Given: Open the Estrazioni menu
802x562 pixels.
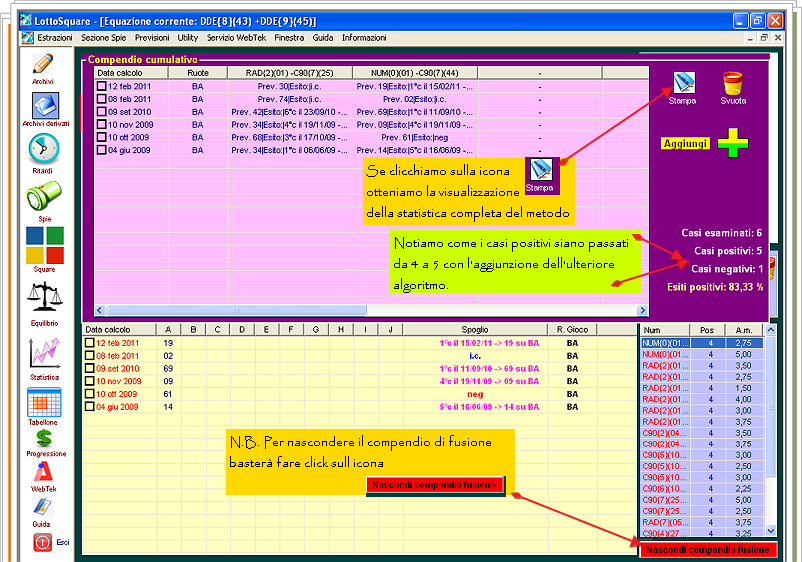Looking at the screenshot, I should [55, 38].
